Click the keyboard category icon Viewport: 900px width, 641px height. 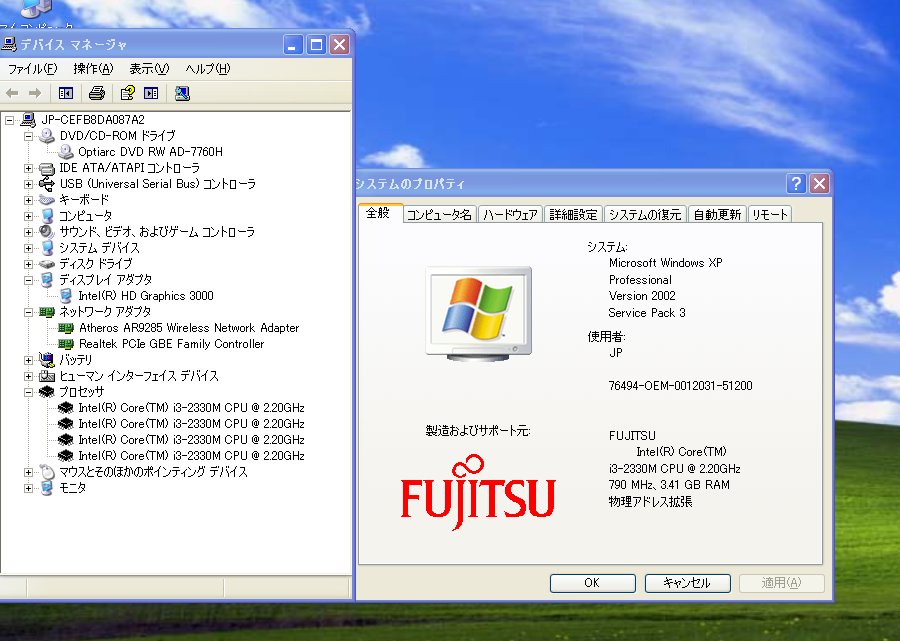(x=46, y=200)
